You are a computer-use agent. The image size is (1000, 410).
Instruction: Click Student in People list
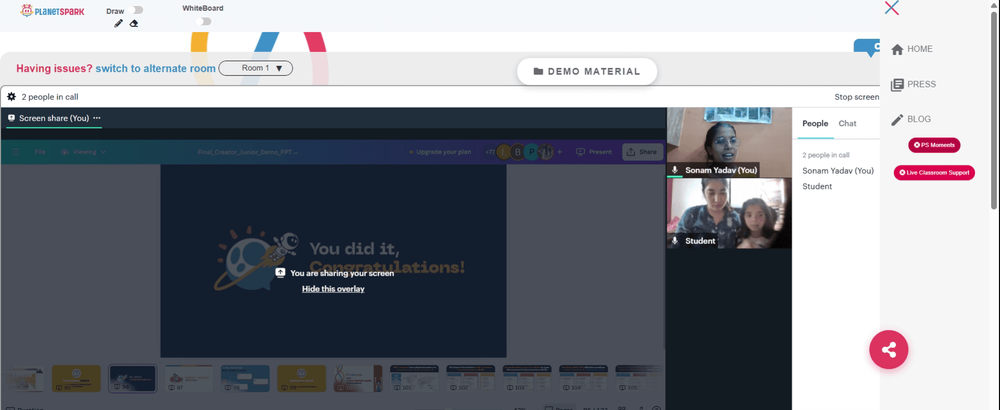point(817,186)
